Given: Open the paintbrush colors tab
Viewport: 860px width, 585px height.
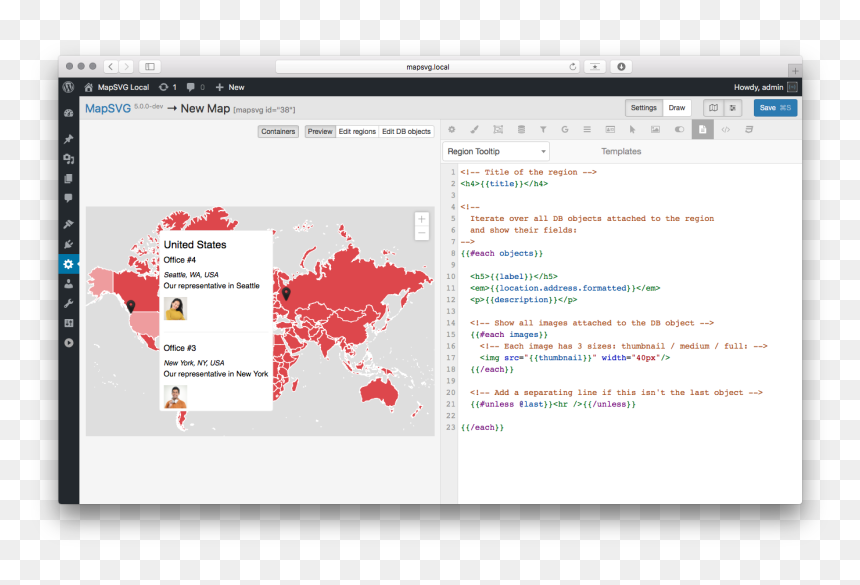Looking at the screenshot, I should click(474, 130).
